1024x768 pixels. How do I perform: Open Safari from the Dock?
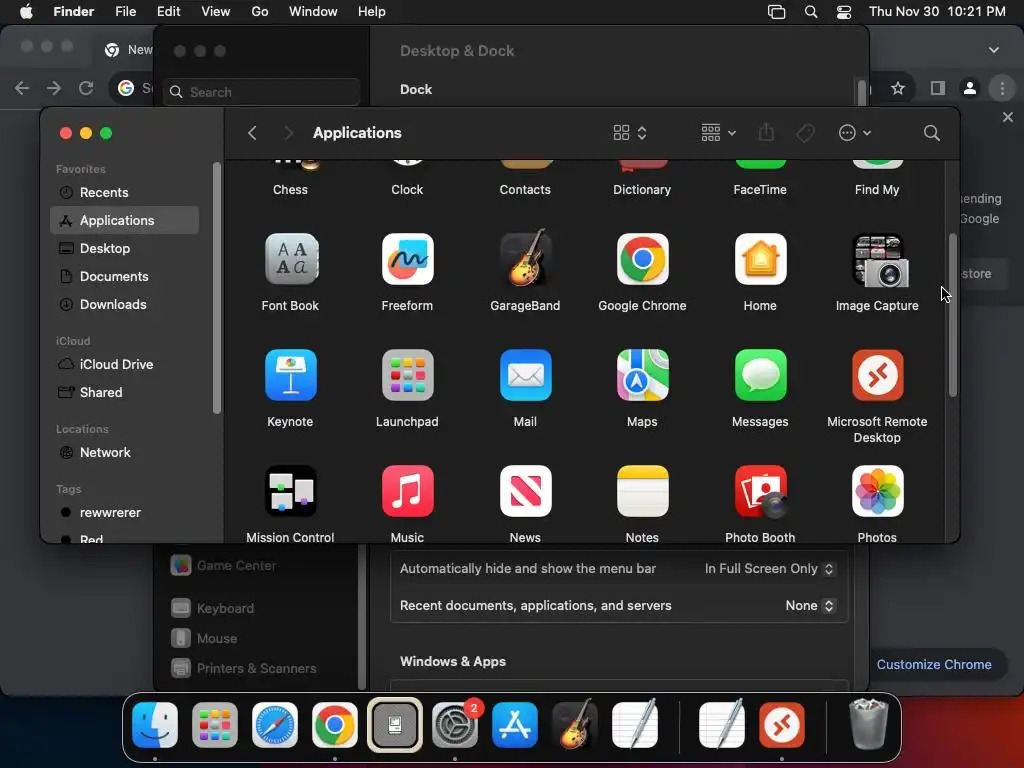pyautogui.click(x=275, y=725)
